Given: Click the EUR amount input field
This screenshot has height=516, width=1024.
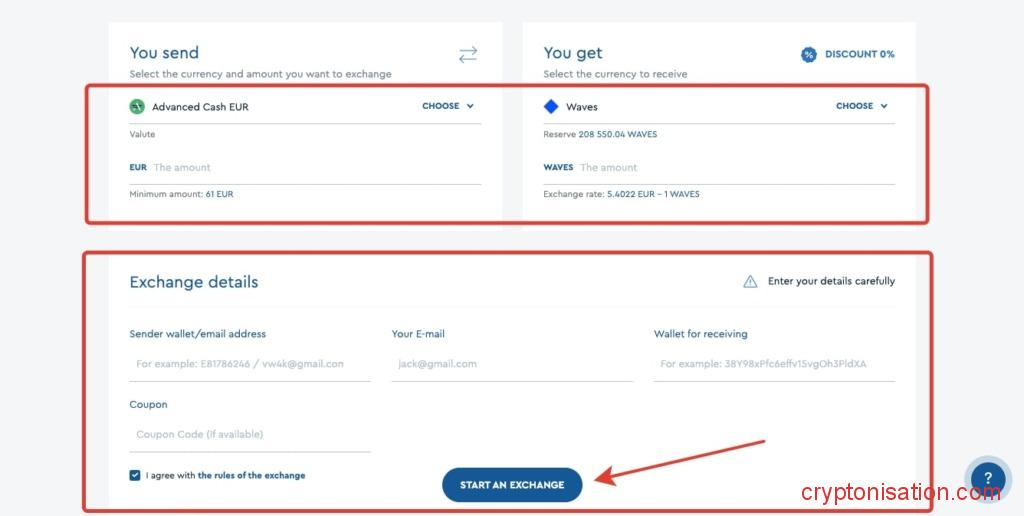Looking at the screenshot, I should click(315, 168).
